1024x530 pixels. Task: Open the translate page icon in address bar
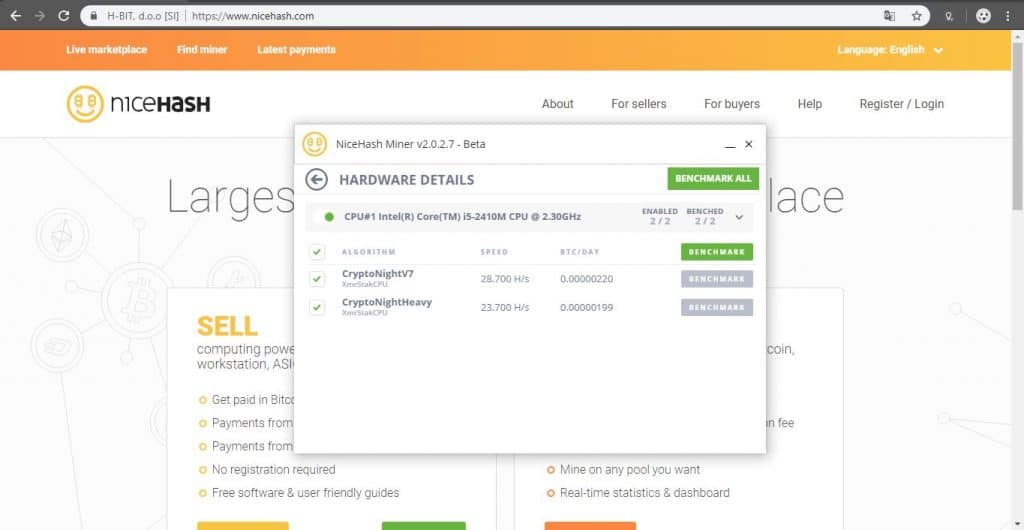click(x=889, y=16)
